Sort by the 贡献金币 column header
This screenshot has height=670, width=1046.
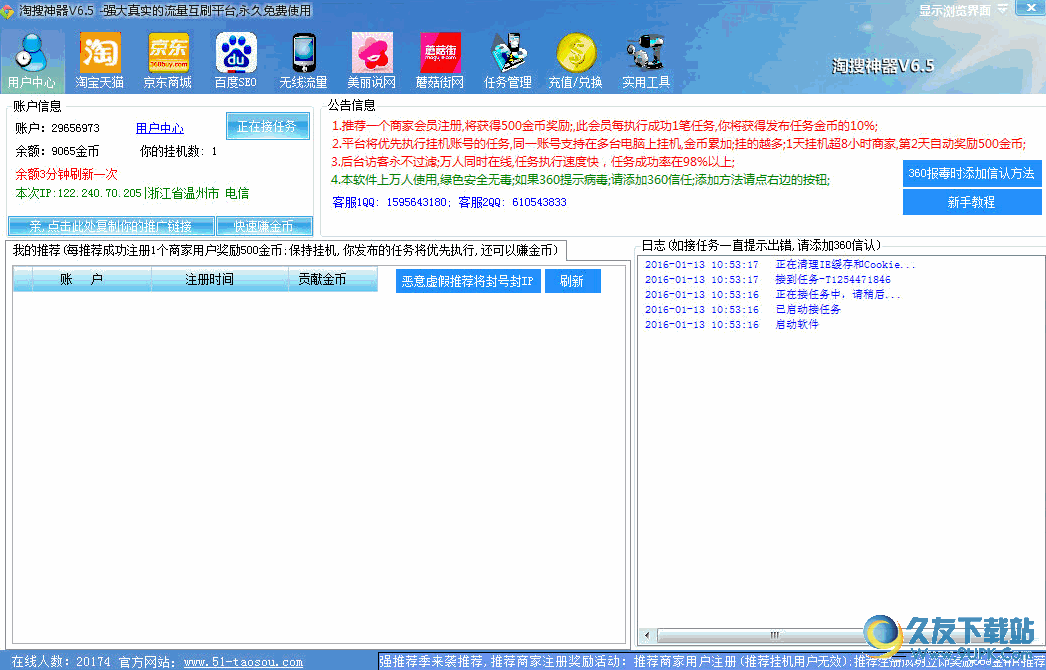333,280
